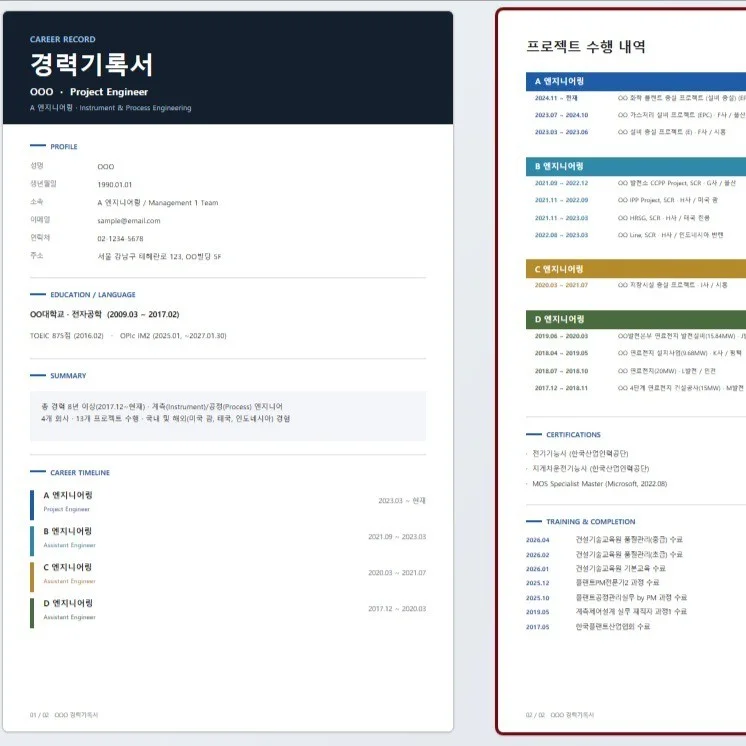Click 'Assistant Engineer' under timeline C 엔지니어링
The width and height of the screenshot is (746, 746).
[69, 581]
